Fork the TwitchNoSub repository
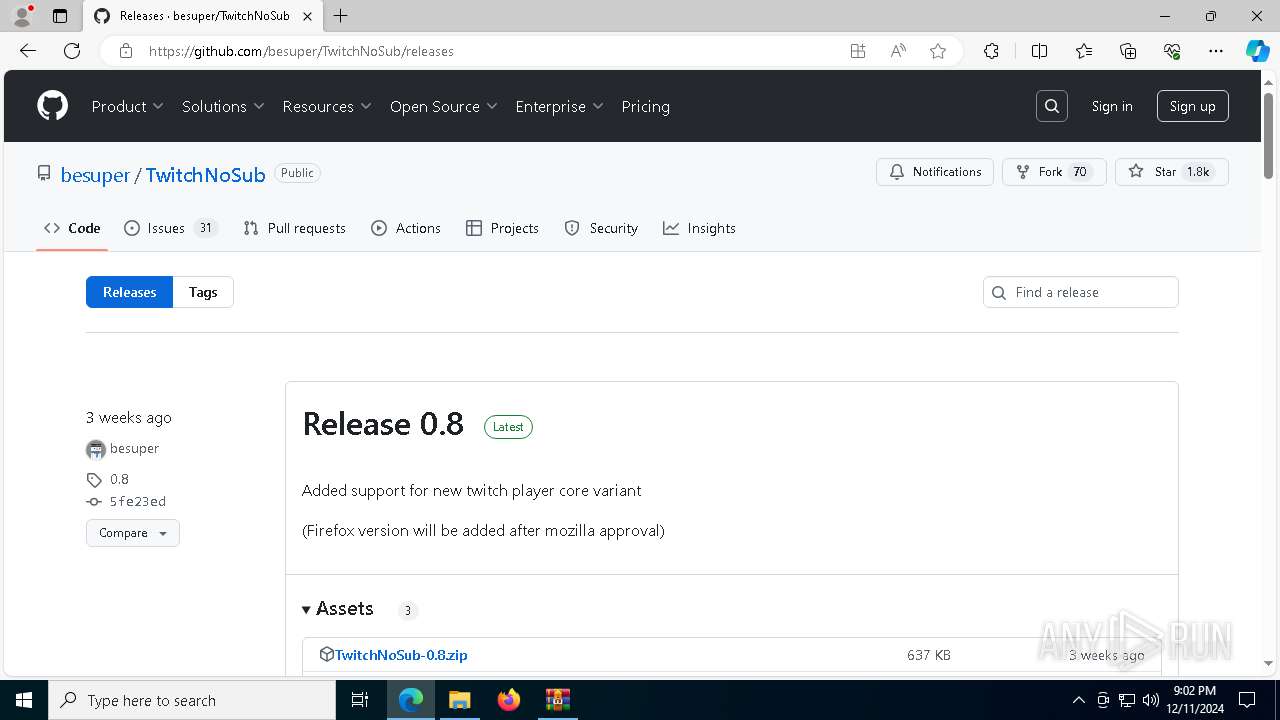The height and width of the screenshot is (720, 1280). (x=1054, y=172)
